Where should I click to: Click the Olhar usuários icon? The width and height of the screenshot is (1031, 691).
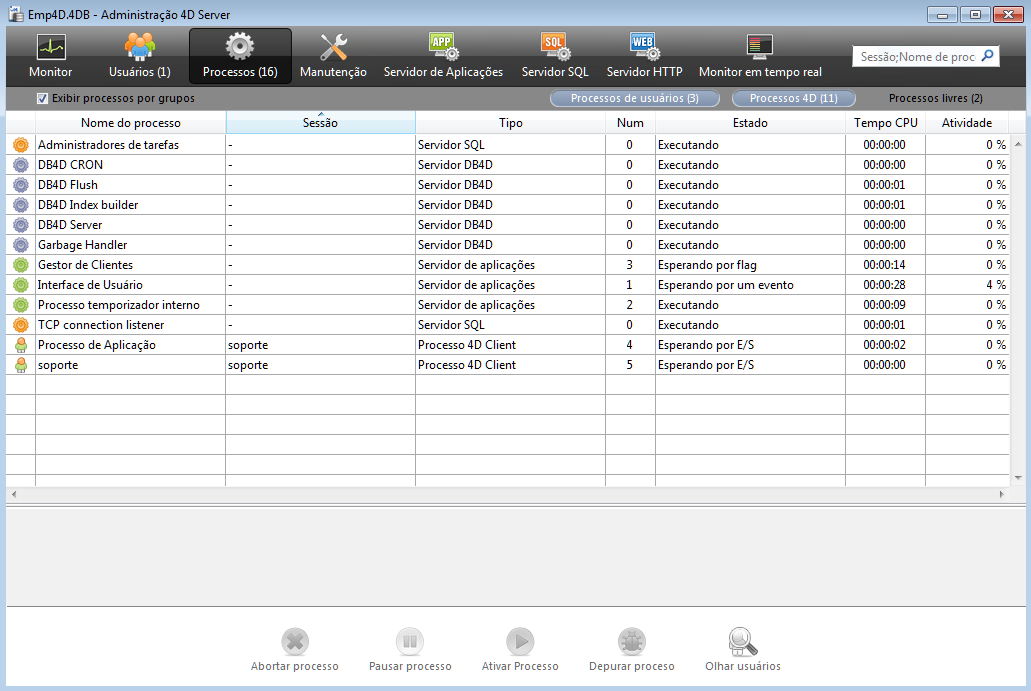coord(743,641)
